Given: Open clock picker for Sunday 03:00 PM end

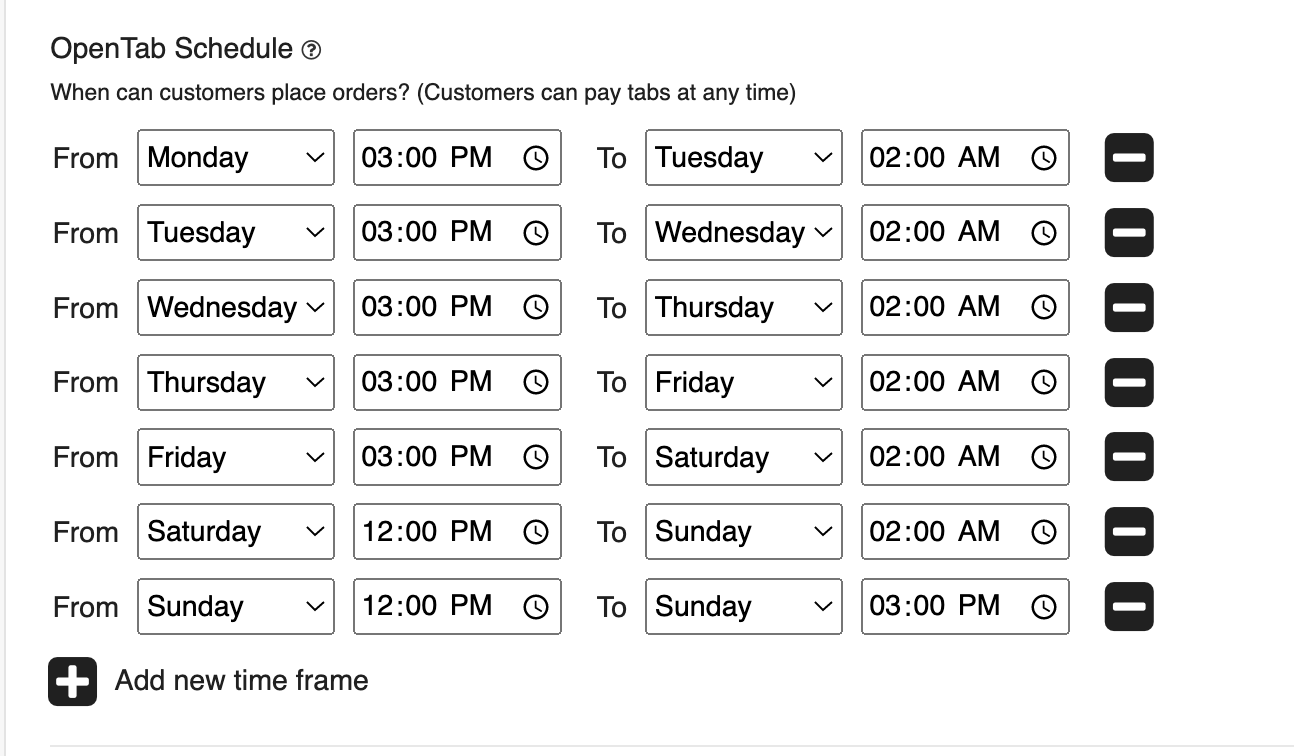Looking at the screenshot, I should [1044, 607].
